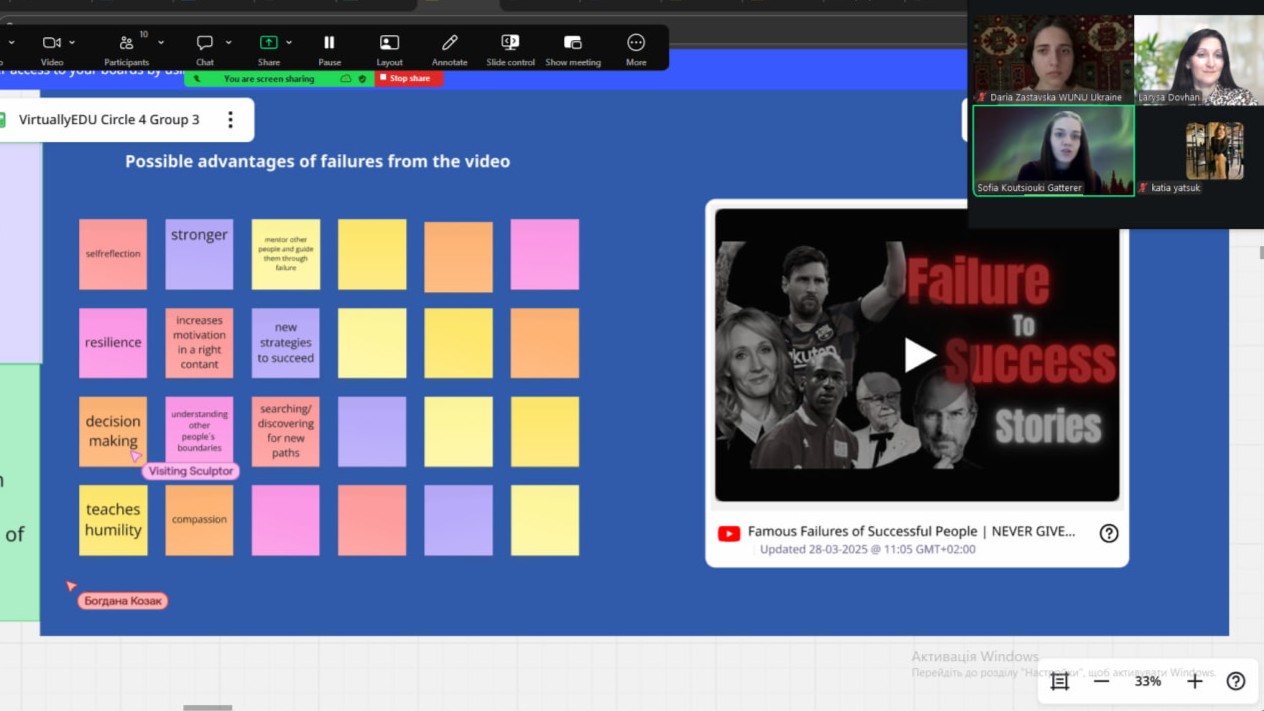
Task: Zoom in with the plus button
Action: (1194, 681)
